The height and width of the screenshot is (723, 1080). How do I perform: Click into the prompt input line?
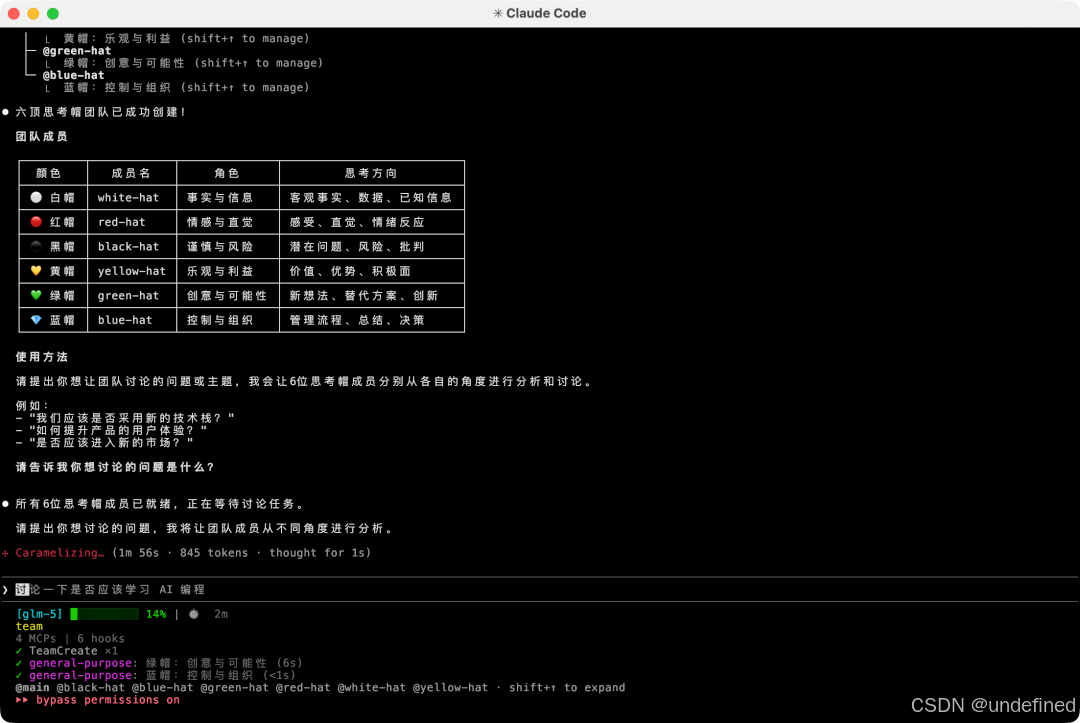(540, 589)
